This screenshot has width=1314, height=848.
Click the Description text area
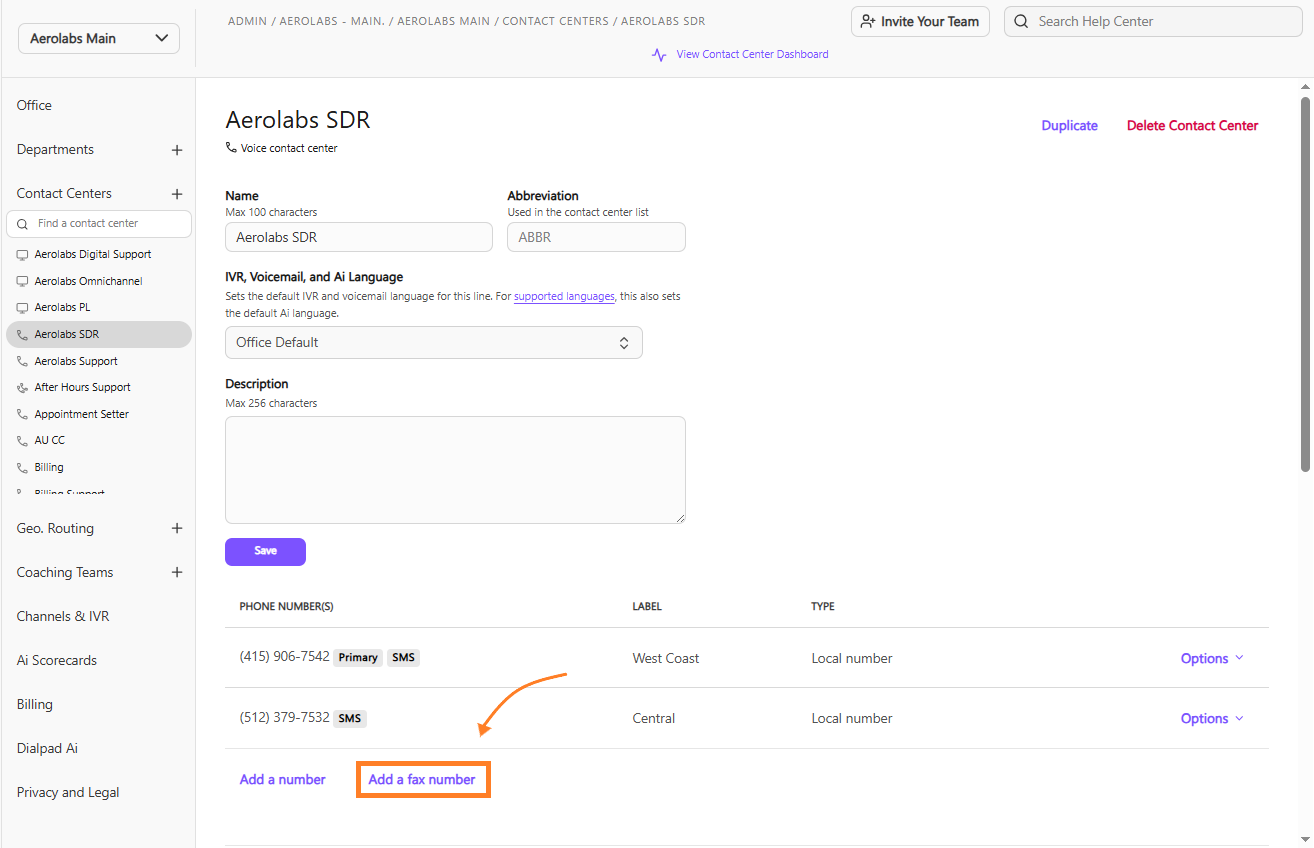pos(455,470)
